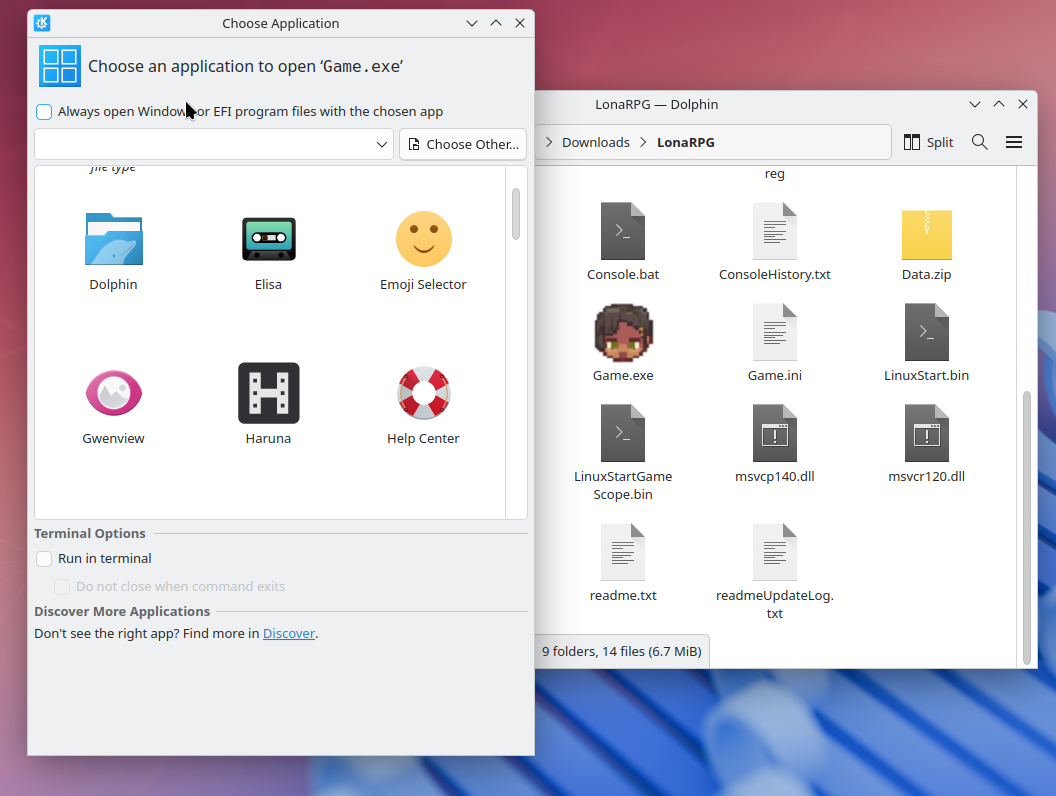The width and height of the screenshot is (1056, 796).
Task: Enable Run in terminal option
Action: 44,559
